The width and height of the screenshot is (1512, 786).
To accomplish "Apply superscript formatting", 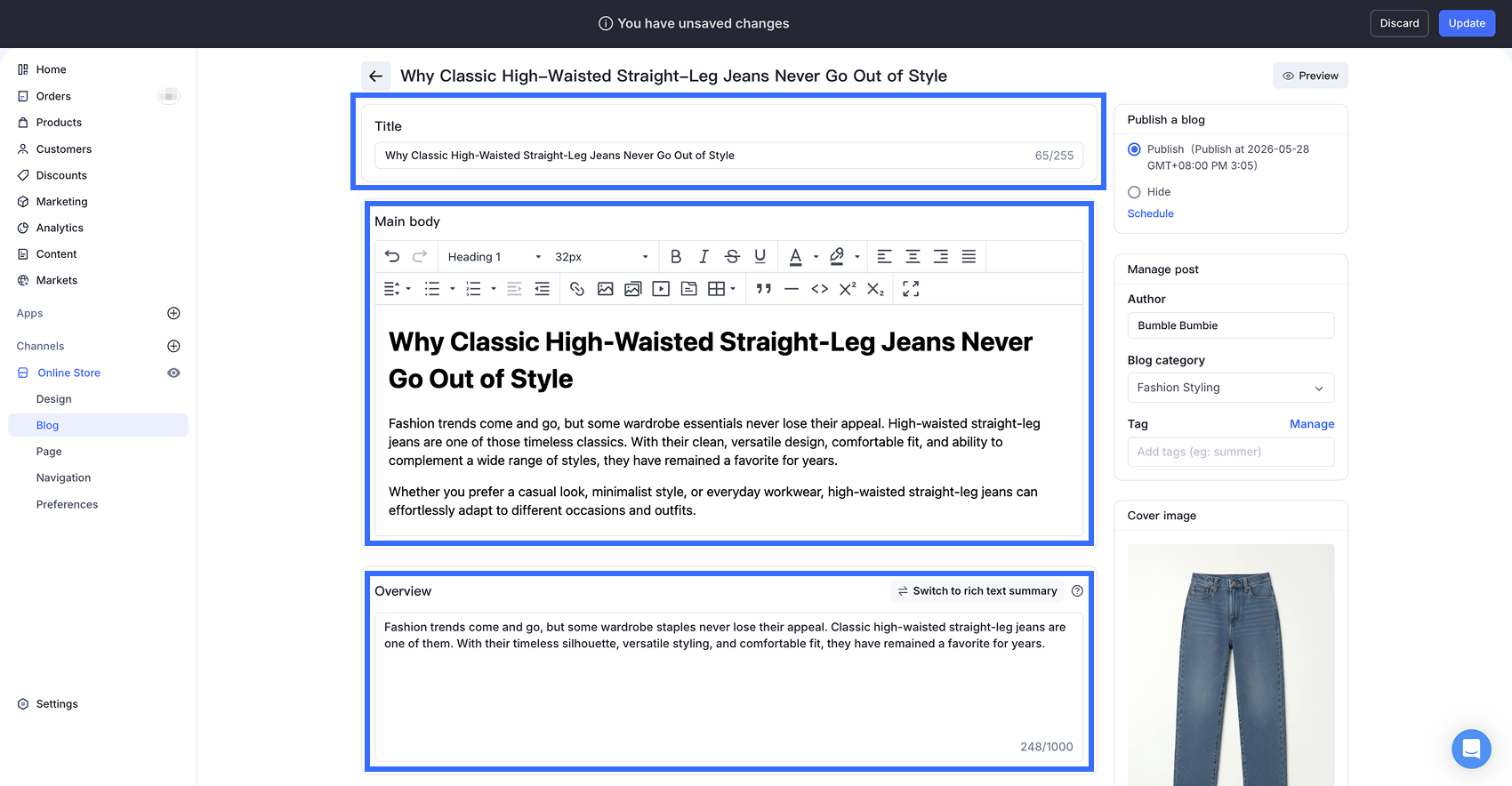I will coord(848,289).
